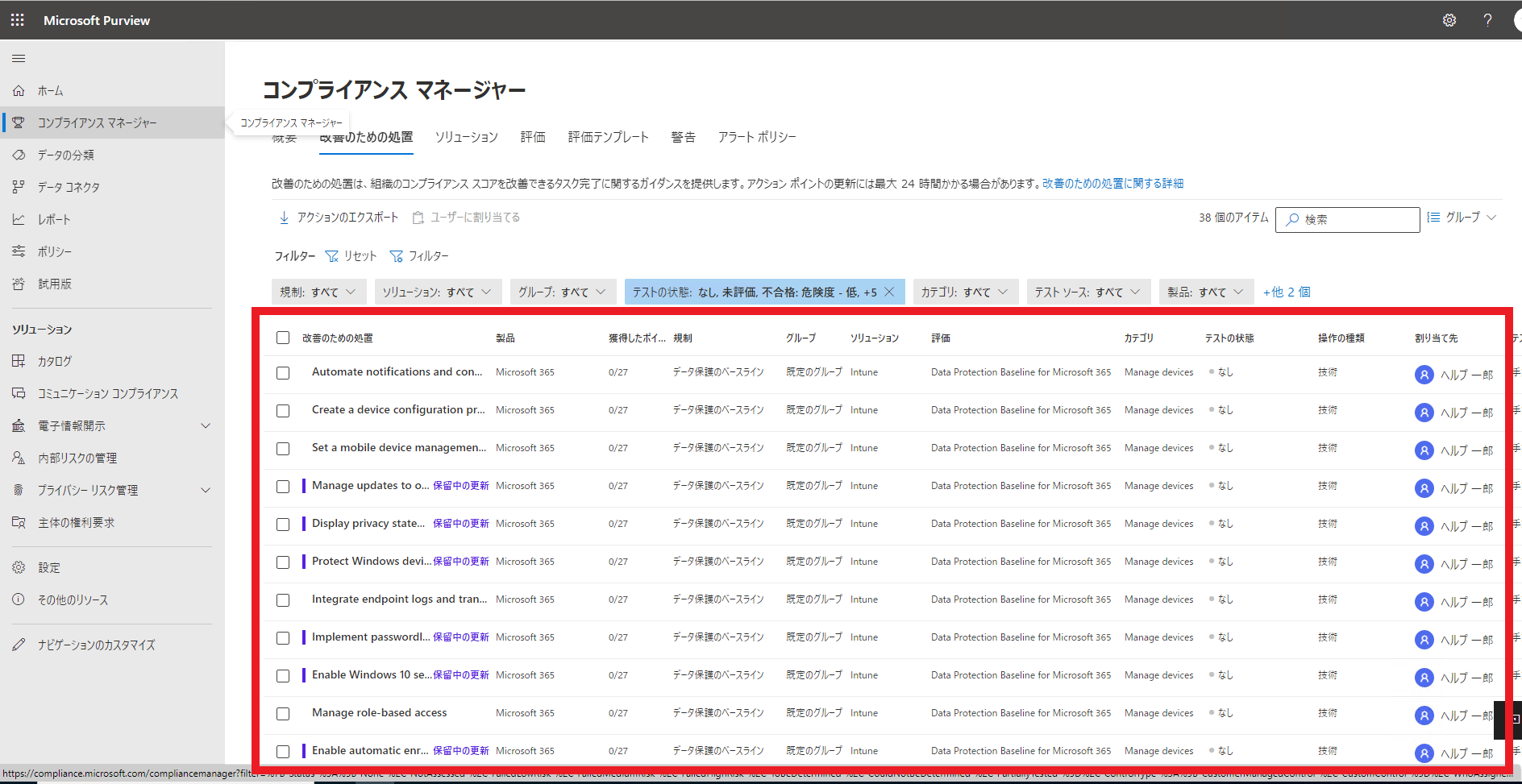
Task: Click the コンプライアンス マネージャー trophy icon
Action: pos(19,122)
